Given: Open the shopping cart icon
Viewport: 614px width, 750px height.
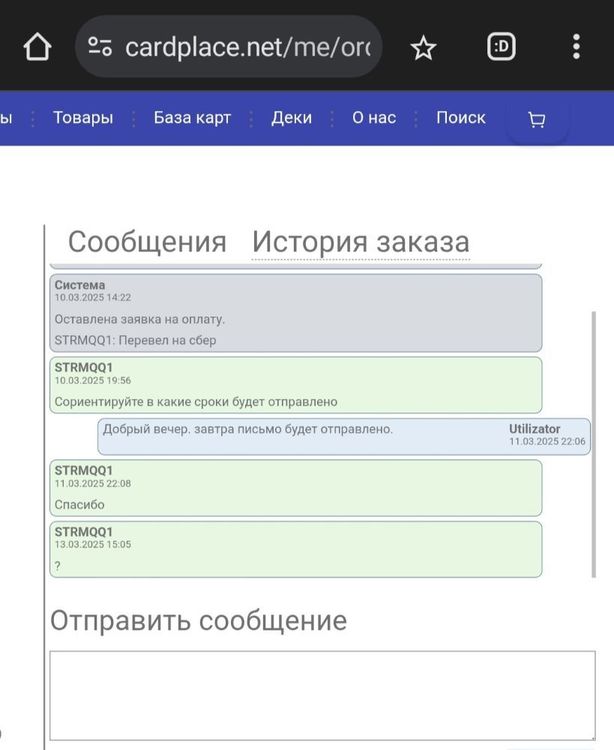Looking at the screenshot, I should point(537,120).
